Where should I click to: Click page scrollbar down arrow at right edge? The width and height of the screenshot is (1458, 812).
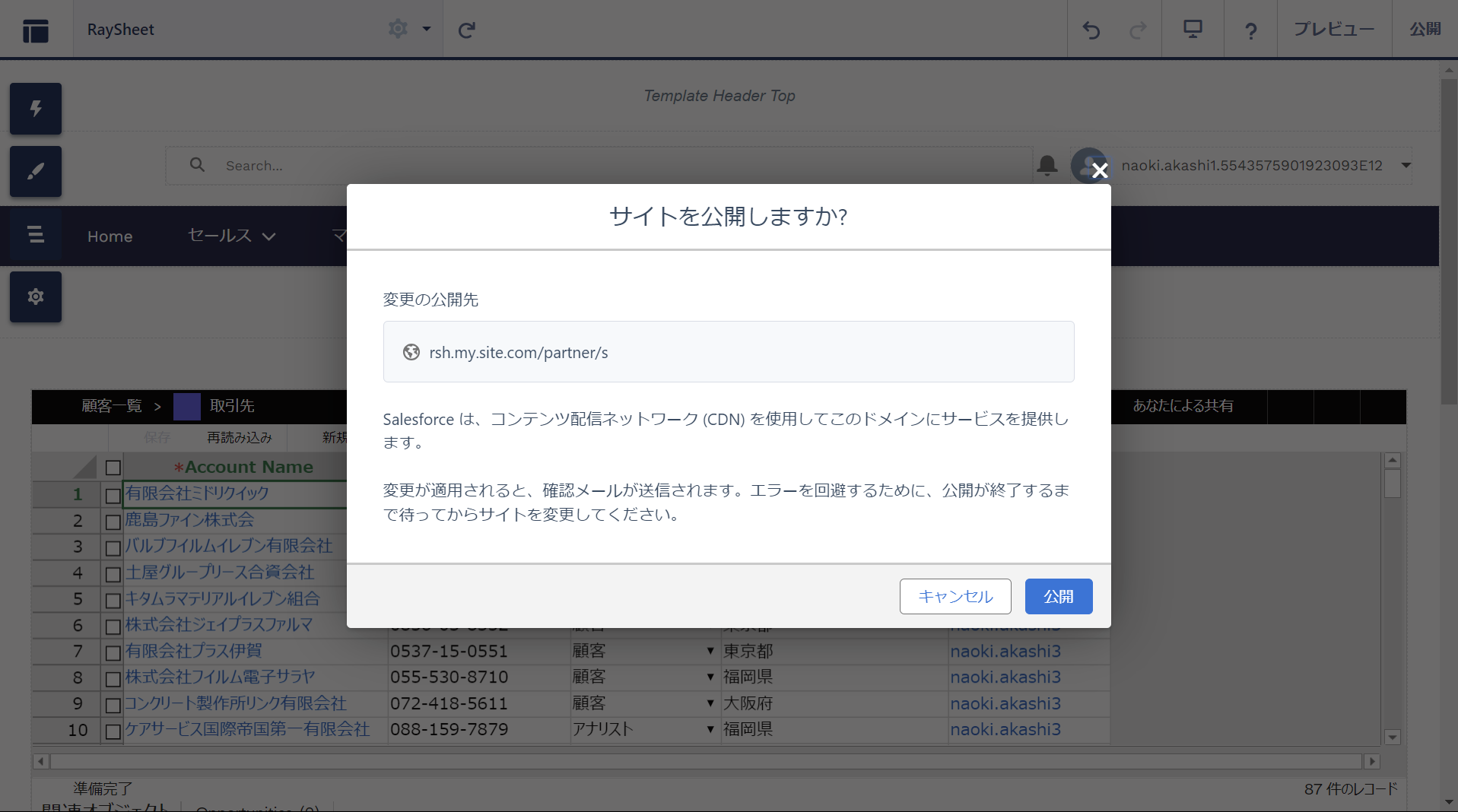[x=1448, y=803]
